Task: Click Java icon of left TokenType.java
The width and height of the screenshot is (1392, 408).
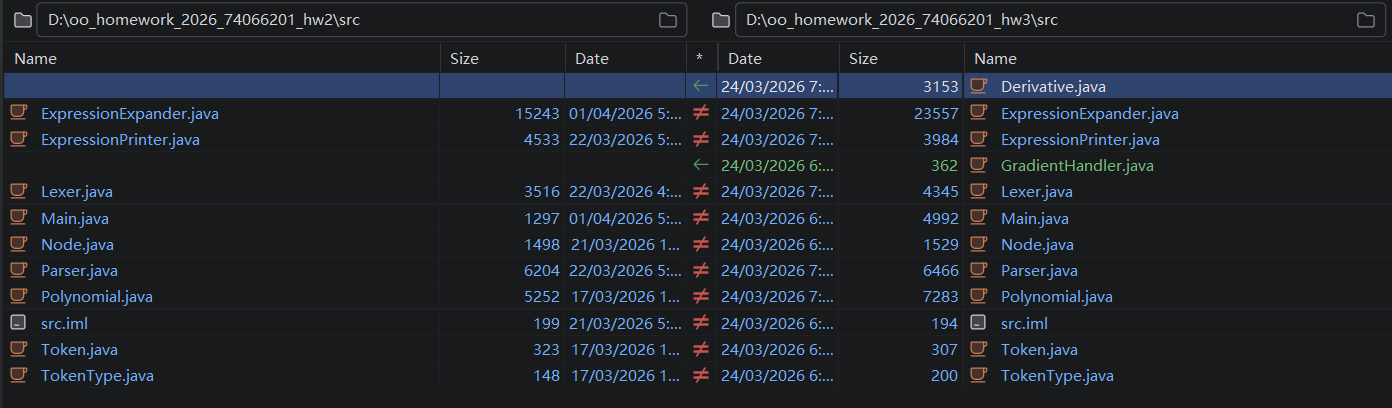Action: click(x=18, y=375)
